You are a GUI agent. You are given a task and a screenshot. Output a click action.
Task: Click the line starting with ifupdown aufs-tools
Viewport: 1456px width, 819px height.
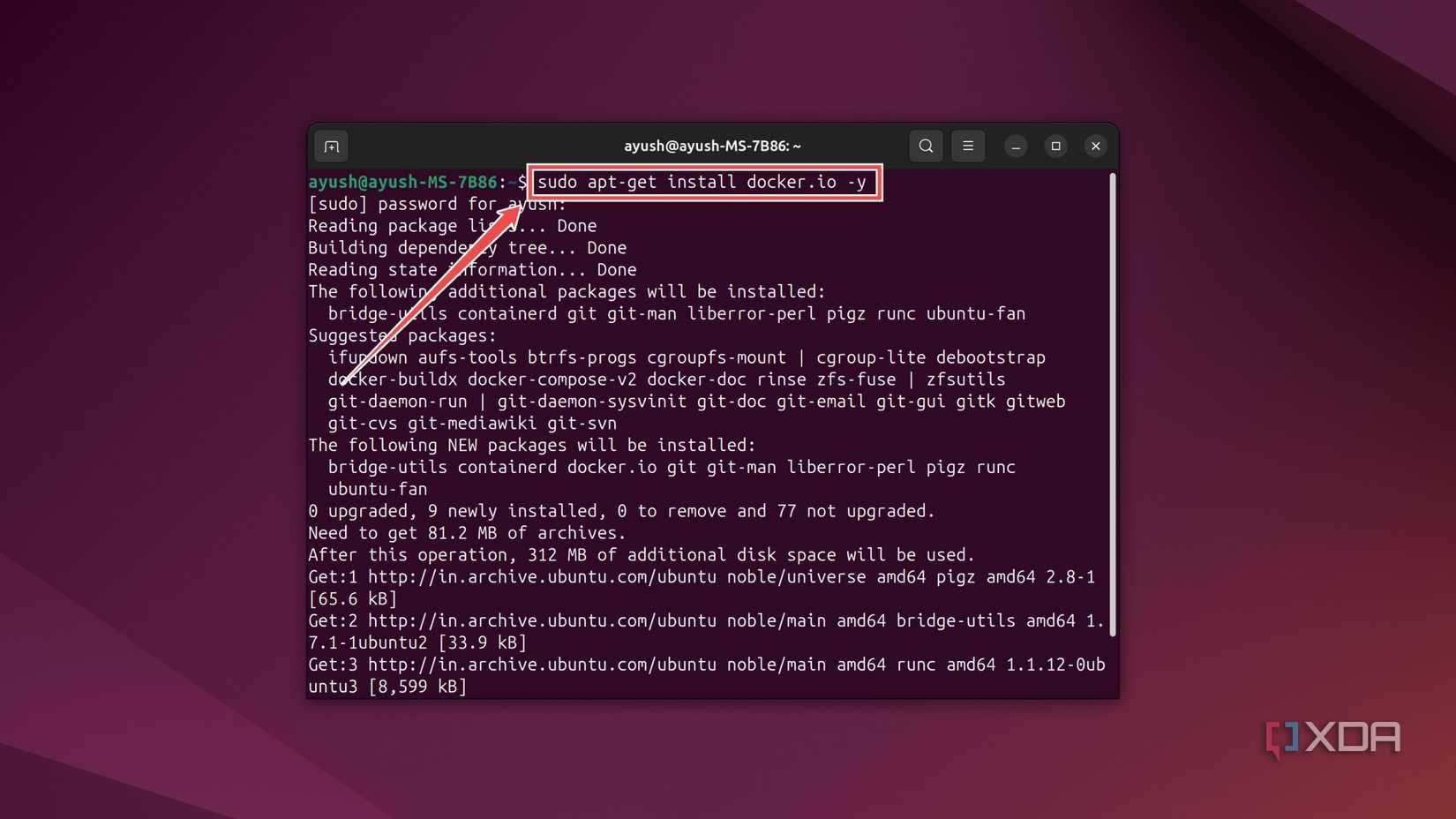(687, 357)
